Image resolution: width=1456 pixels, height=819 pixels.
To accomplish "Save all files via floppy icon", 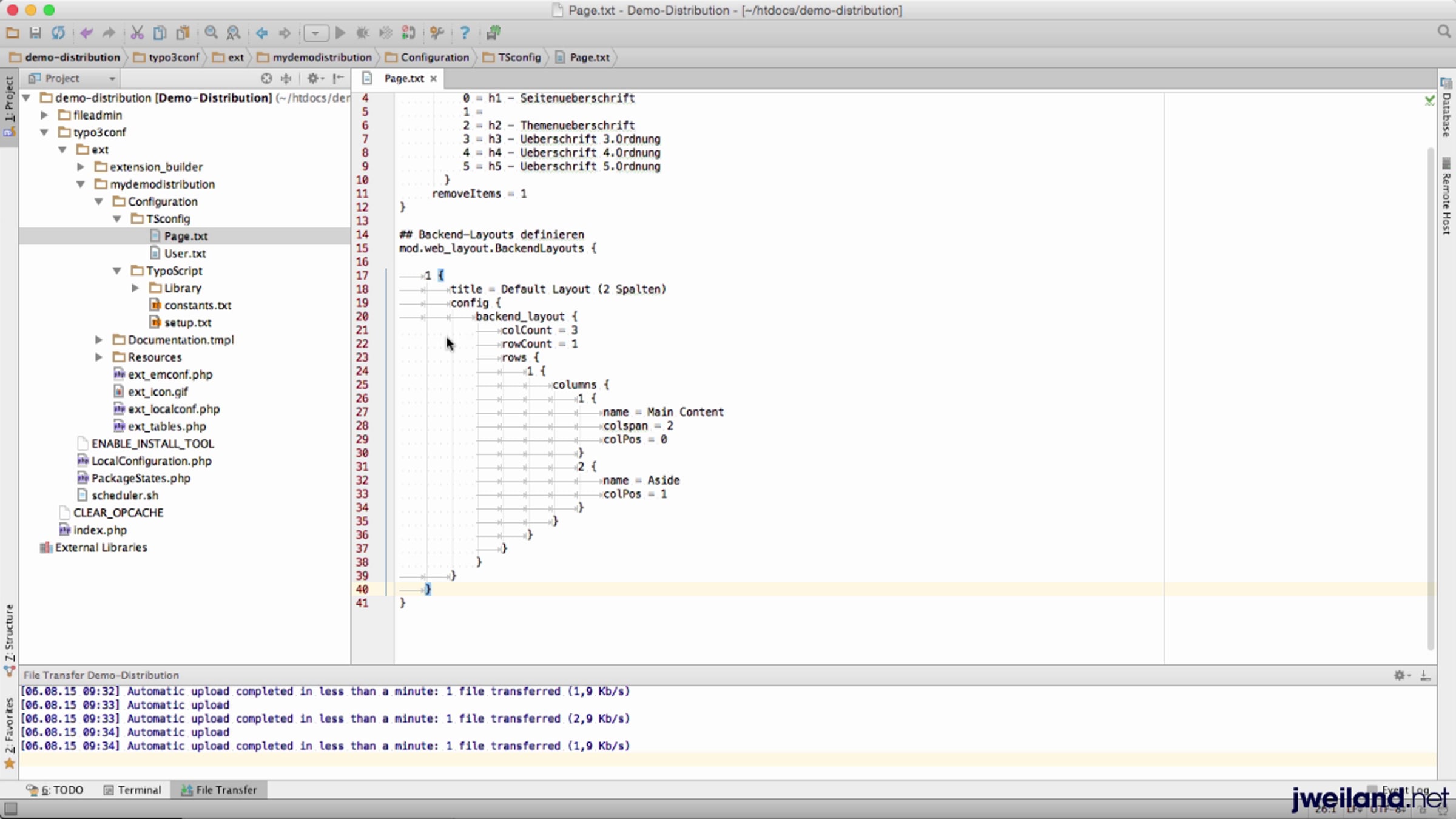I will [x=35, y=33].
